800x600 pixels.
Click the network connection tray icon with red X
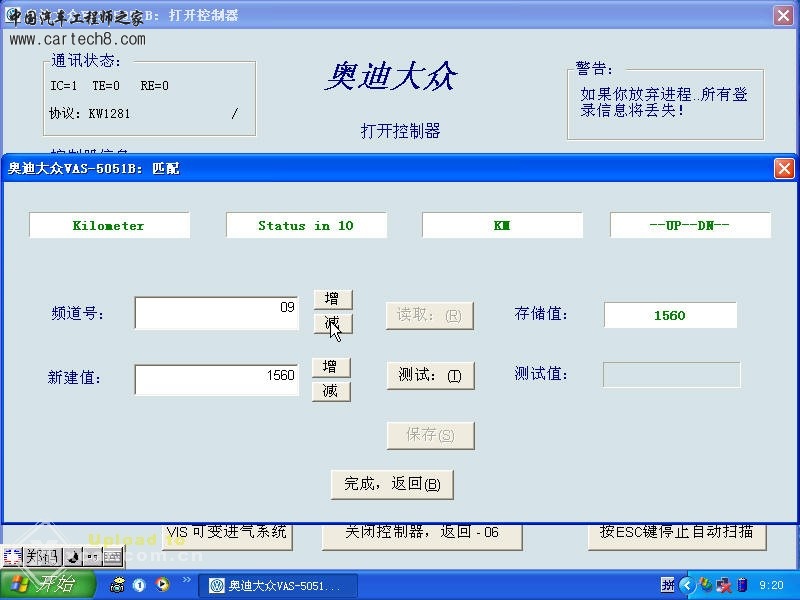(x=724, y=585)
